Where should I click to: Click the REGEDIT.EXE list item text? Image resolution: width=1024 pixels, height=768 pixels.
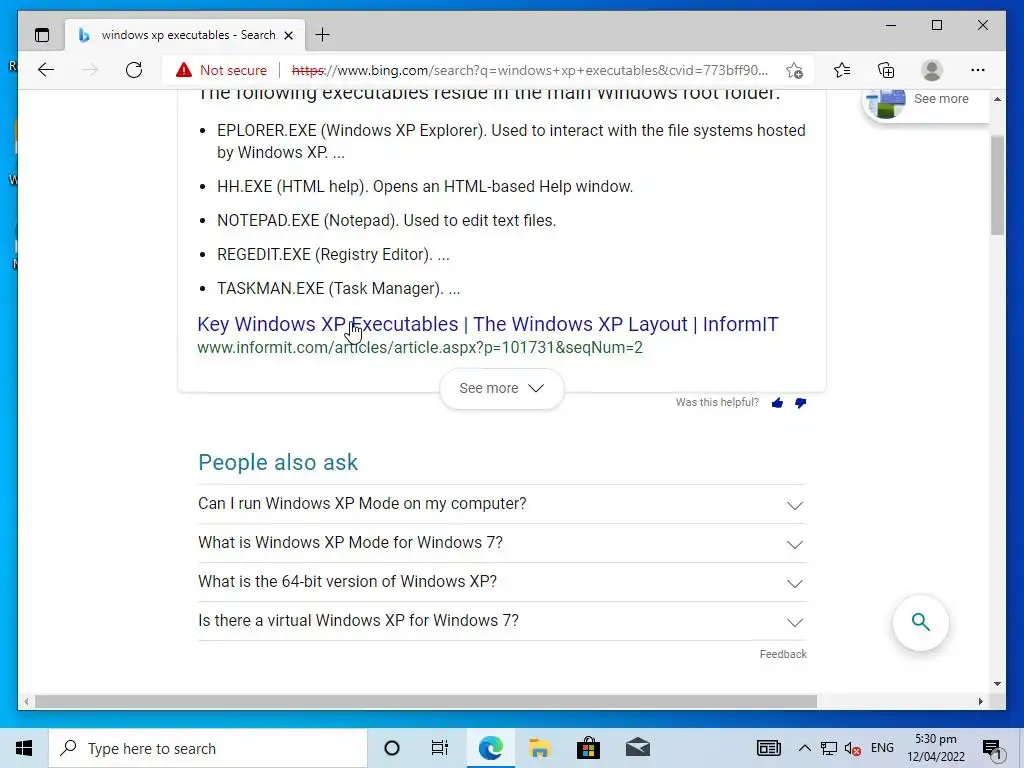(x=333, y=255)
